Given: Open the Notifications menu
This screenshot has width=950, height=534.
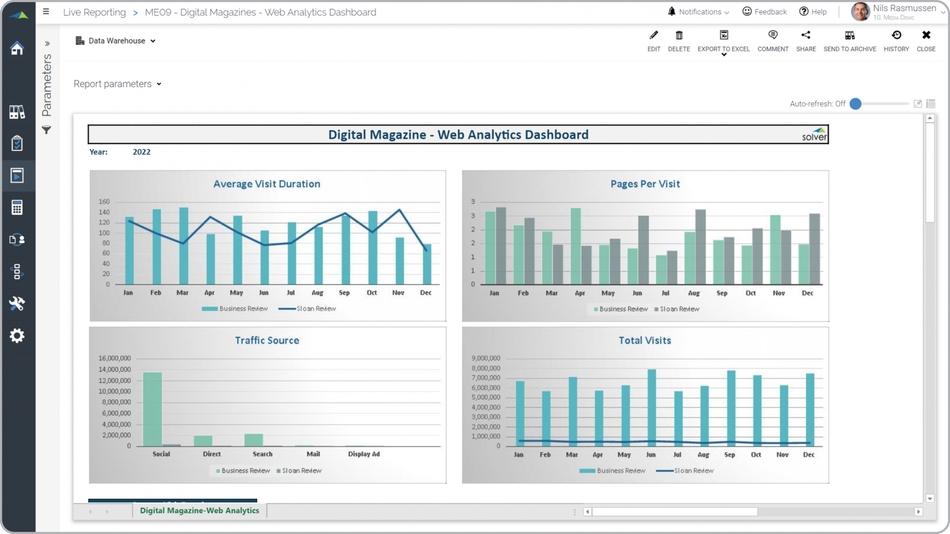Looking at the screenshot, I should pyautogui.click(x=699, y=12).
